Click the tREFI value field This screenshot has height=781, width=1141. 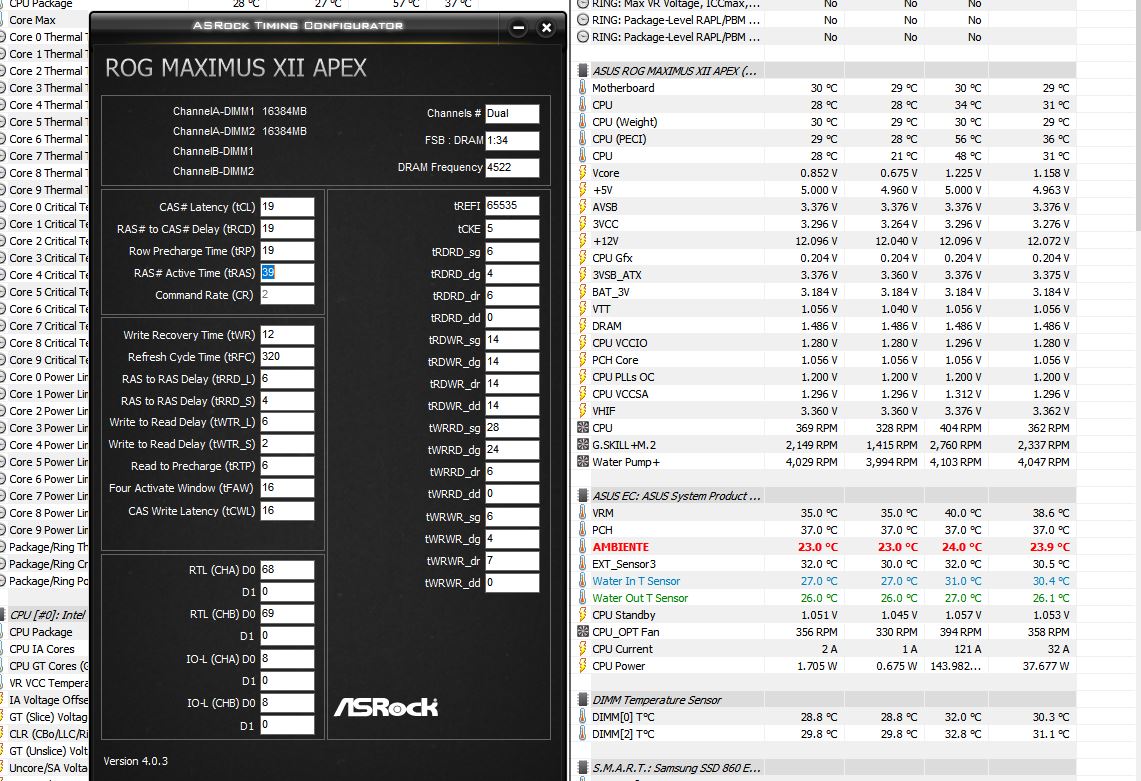(512, 206)
